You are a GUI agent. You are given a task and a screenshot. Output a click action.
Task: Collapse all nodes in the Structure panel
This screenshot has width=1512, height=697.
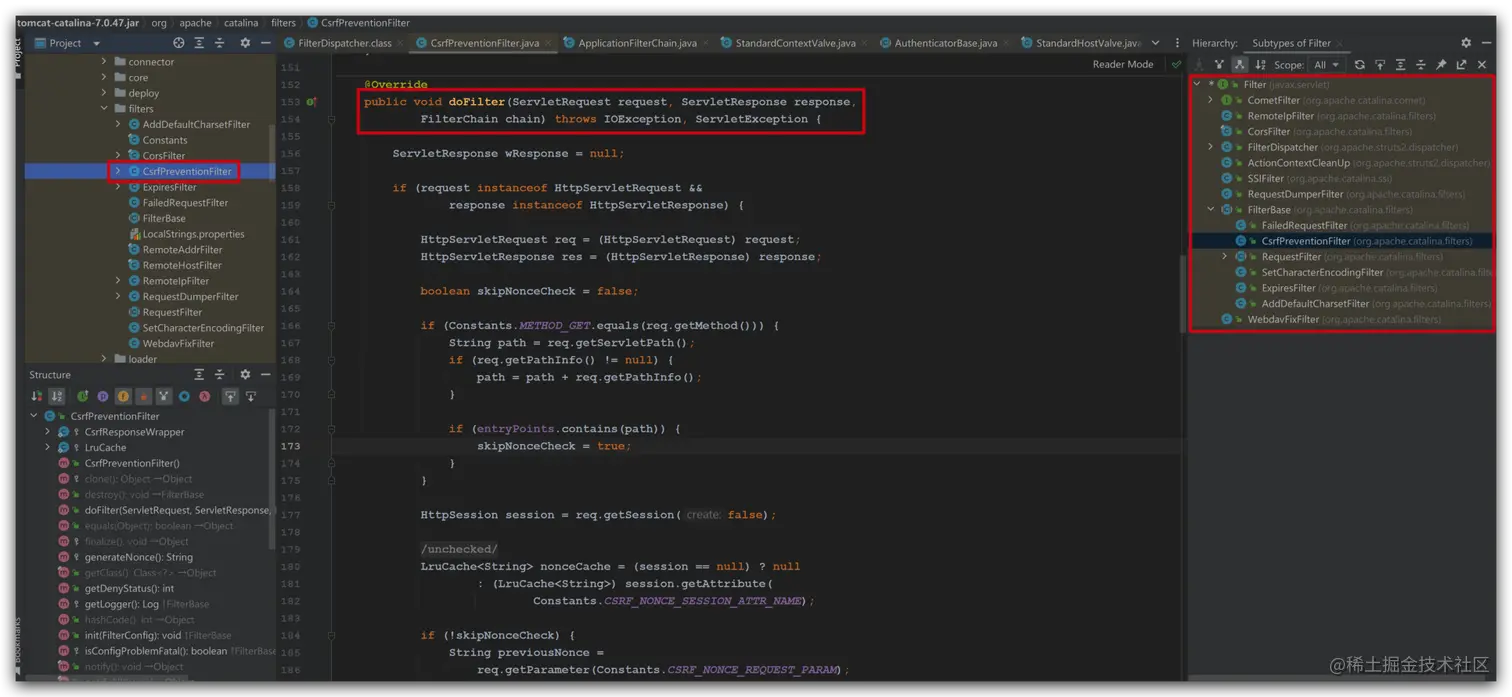[x=219, y=374]
